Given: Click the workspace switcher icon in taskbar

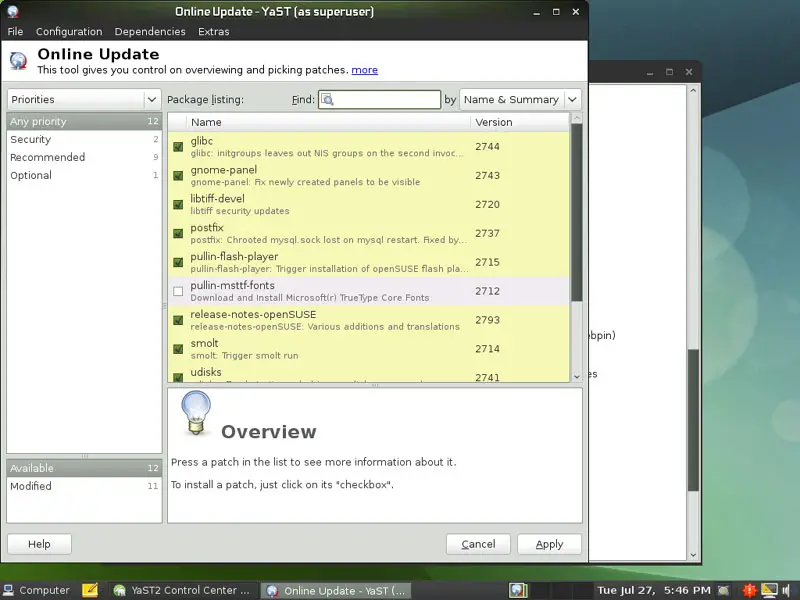Looking at the screenshot, I should [518, 590].
